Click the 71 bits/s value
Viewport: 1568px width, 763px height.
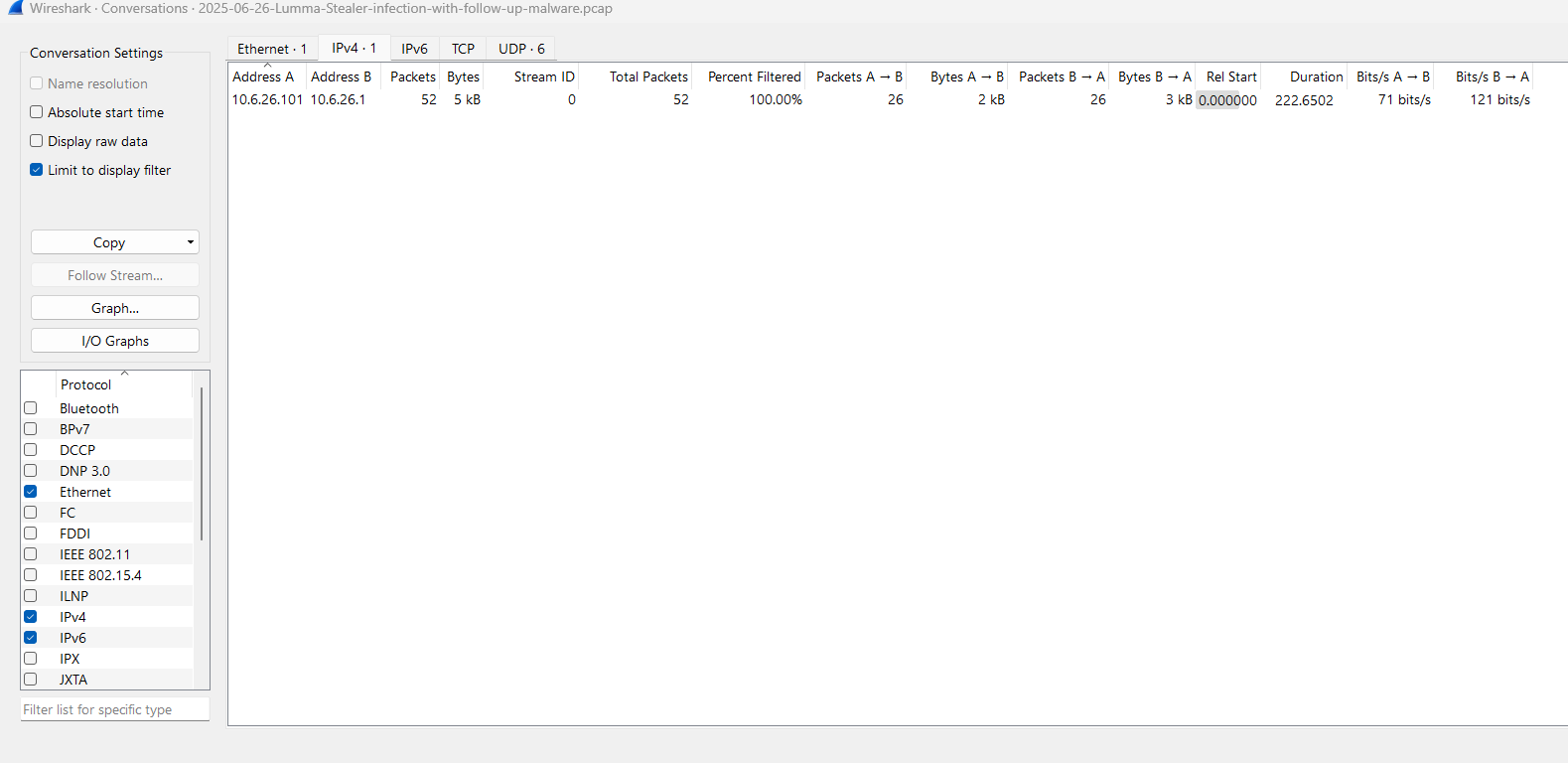click(1404, 99)
